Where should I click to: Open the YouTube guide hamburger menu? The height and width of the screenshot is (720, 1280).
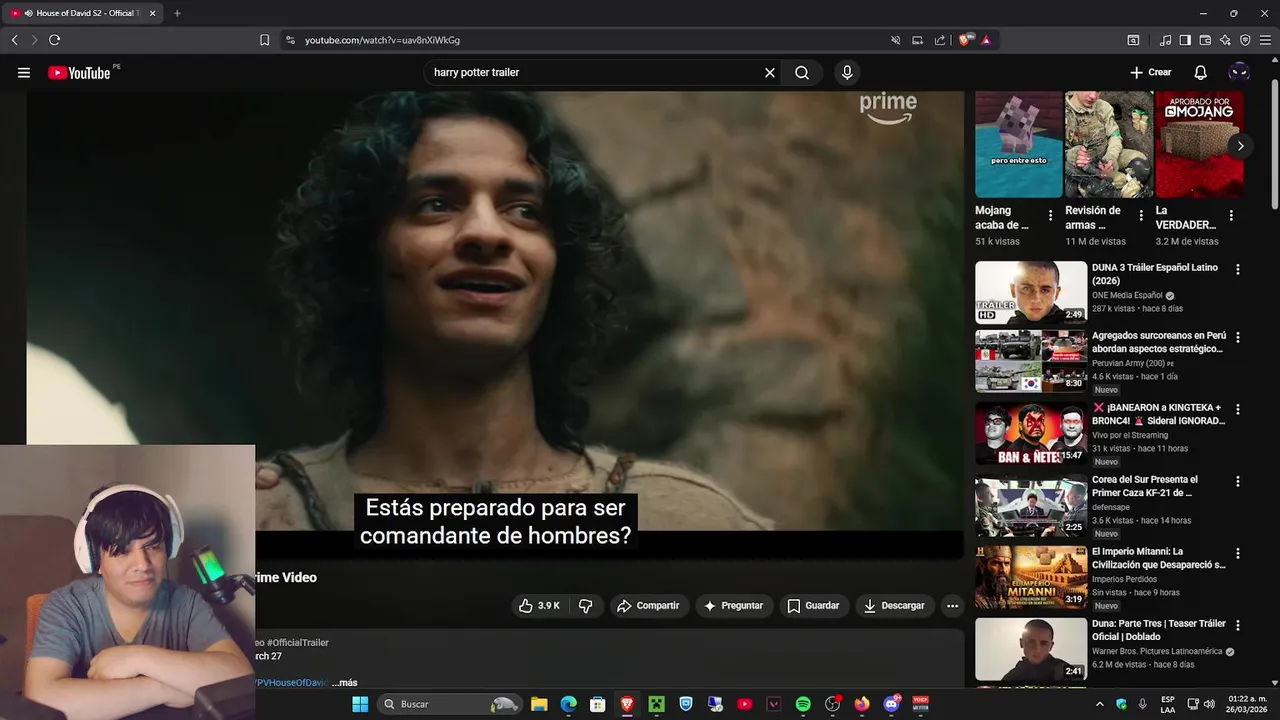coord(24,72)
